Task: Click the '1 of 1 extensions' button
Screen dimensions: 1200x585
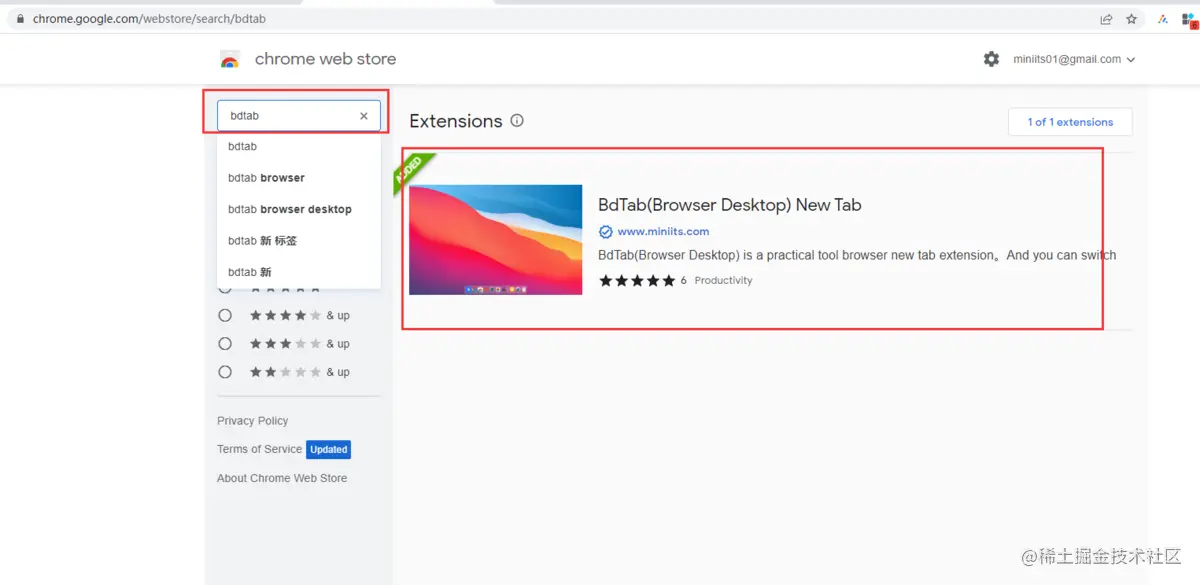Action: point(1070,122)
